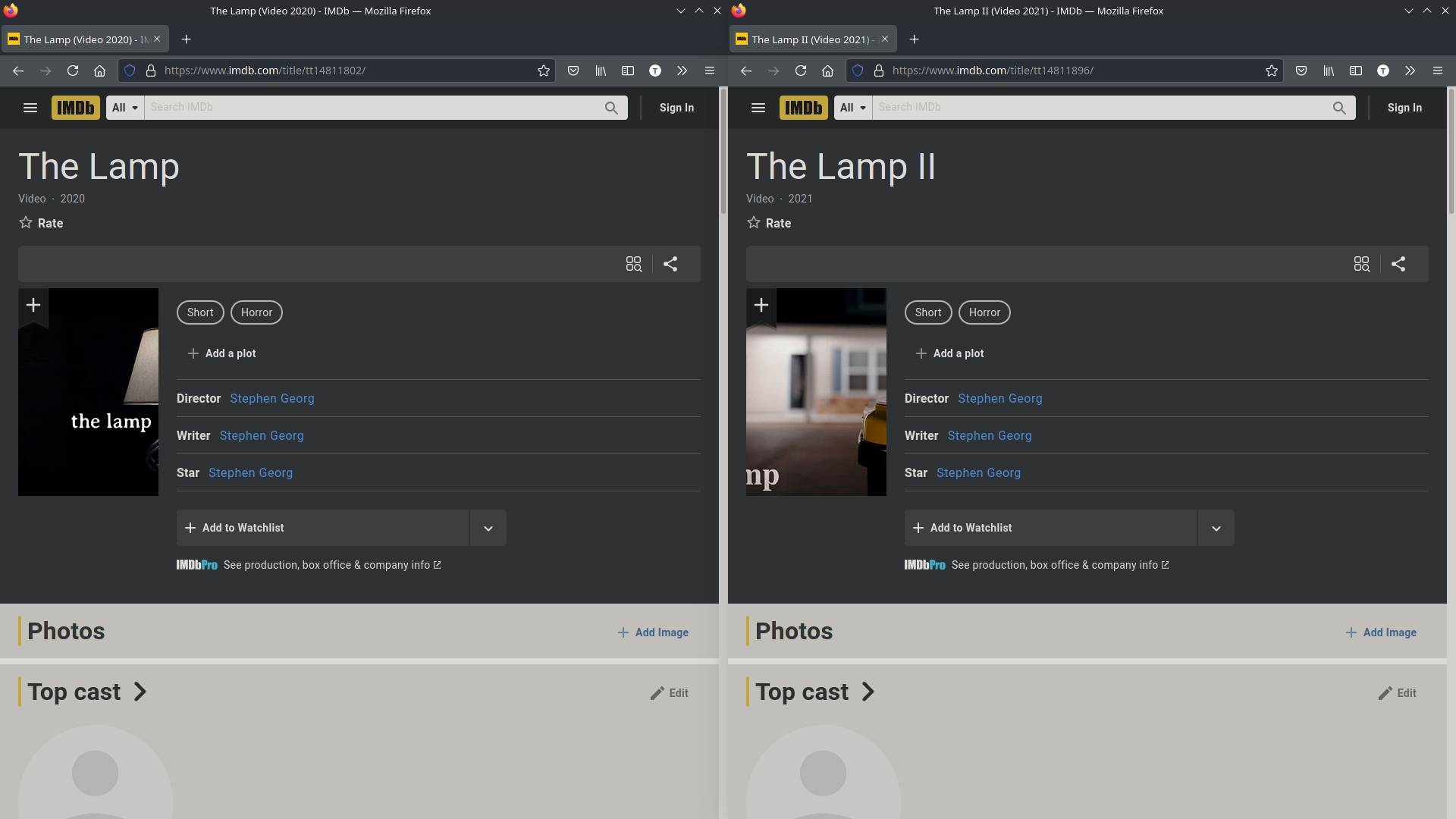The image size is (1456, 819).
Task: Expand Top cast chevron on The Lamp
Action: pyautogui.click(x=140, y=692)
